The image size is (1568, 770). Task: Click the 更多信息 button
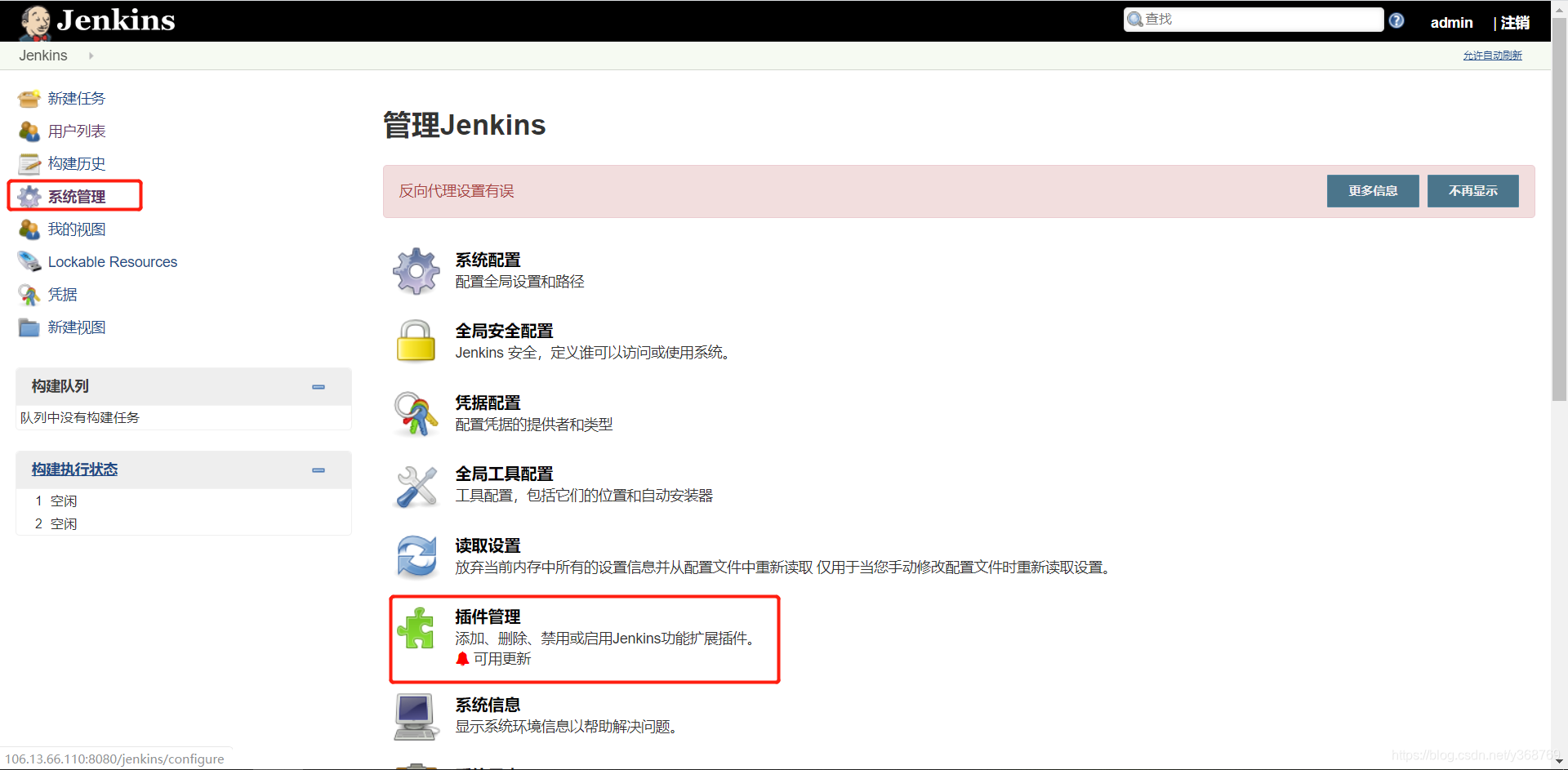tap(1373, 191)
